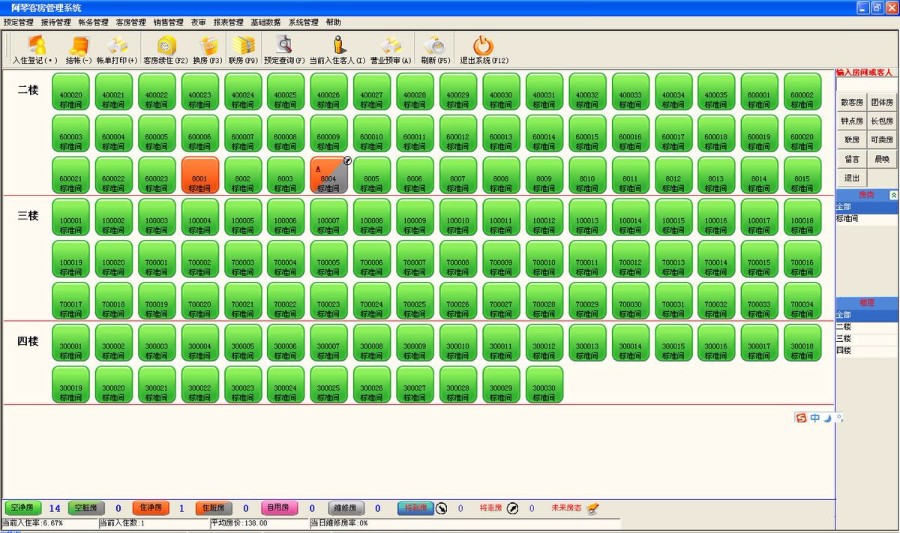Open 客房管理 menu
This screenshot has width=900, height=533.
[131, 22]
